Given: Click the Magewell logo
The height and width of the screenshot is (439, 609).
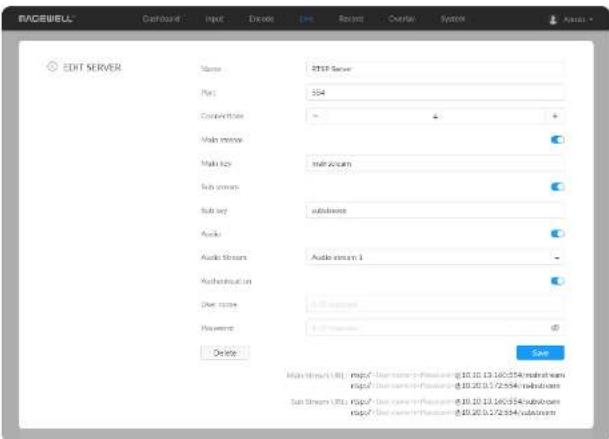Looking at the screenshot, I should 46,19.
